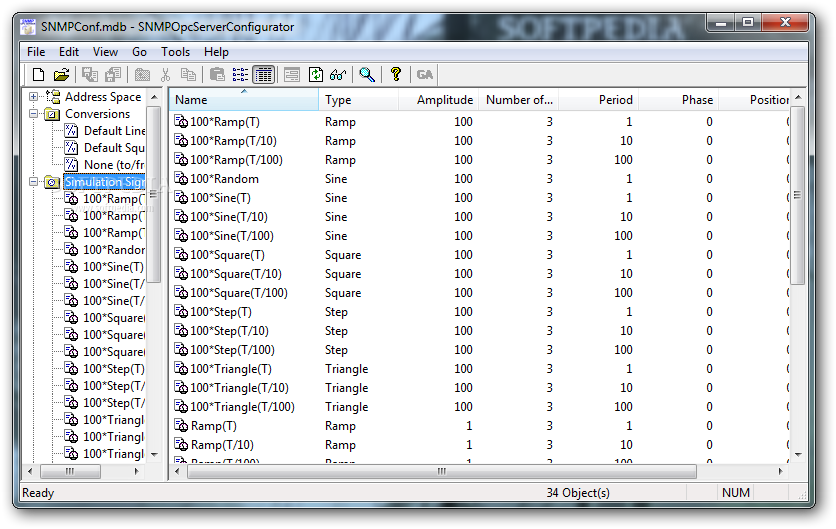
Task: Click the 100*Random row signal icon
Action: [x=181, y=179]
